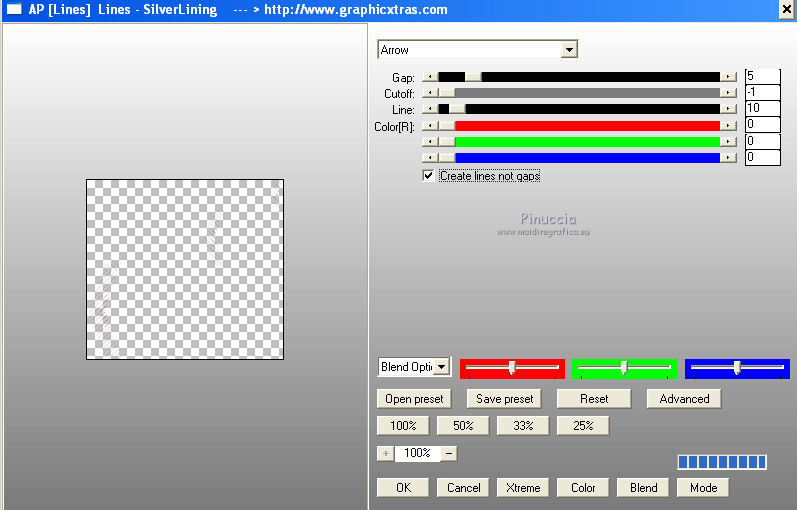This screenshot has height=510, width=797.
Task: Set preview zoom to 100%
Action: [x=403, y=426]
